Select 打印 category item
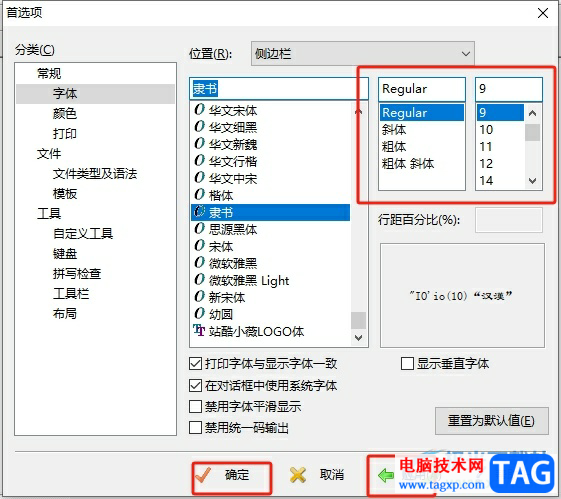Viewport: 561px width, 499px height. point(65,134)
